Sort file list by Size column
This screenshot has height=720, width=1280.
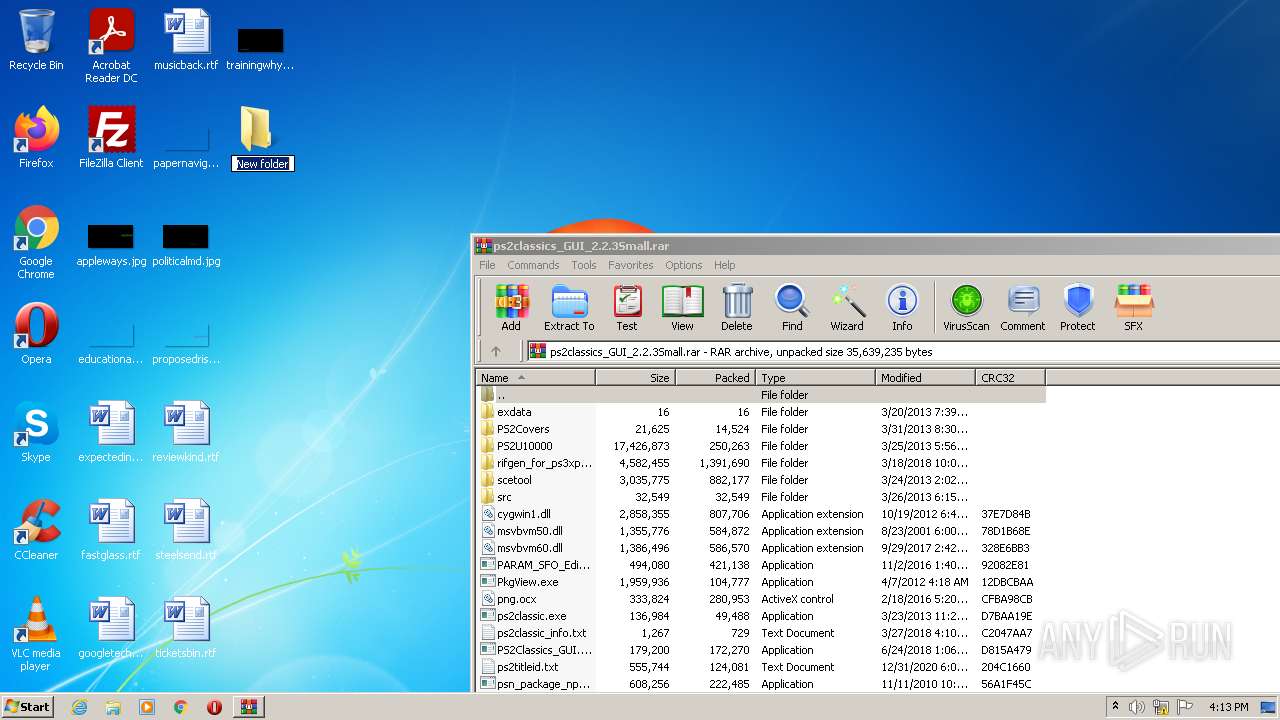pos(636,377)
